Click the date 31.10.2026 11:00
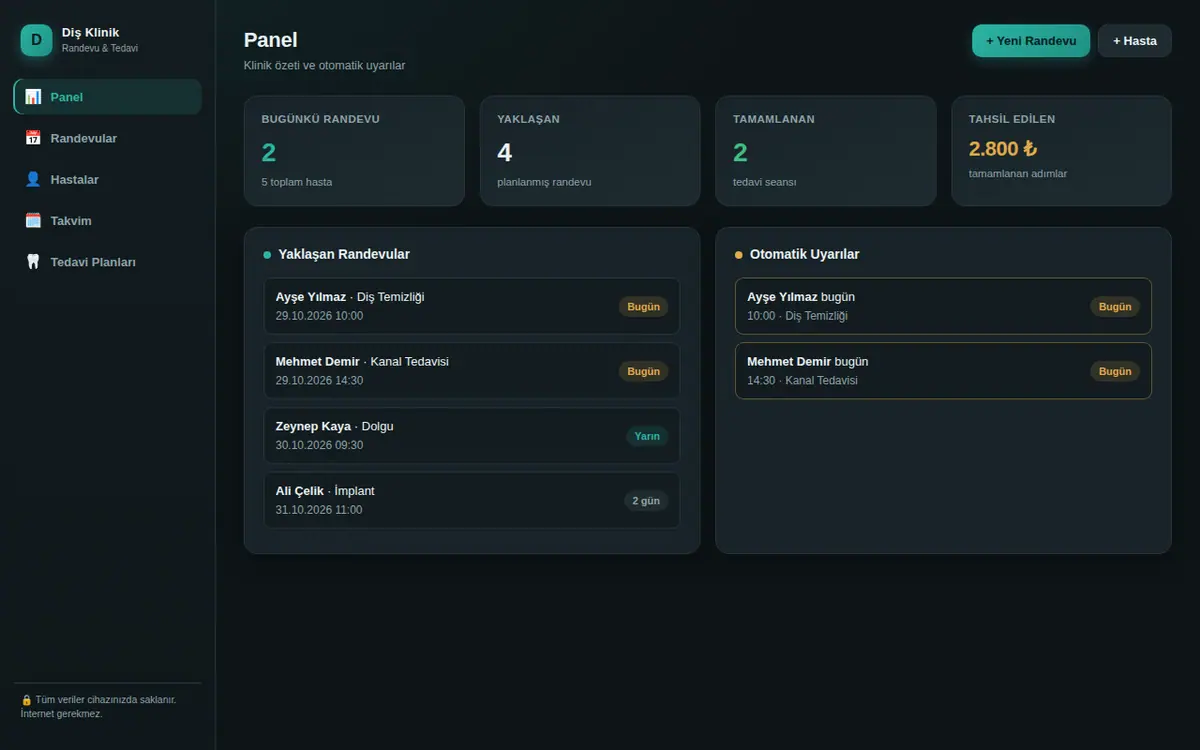1200x750 pixels. click(x=319, y=510)
